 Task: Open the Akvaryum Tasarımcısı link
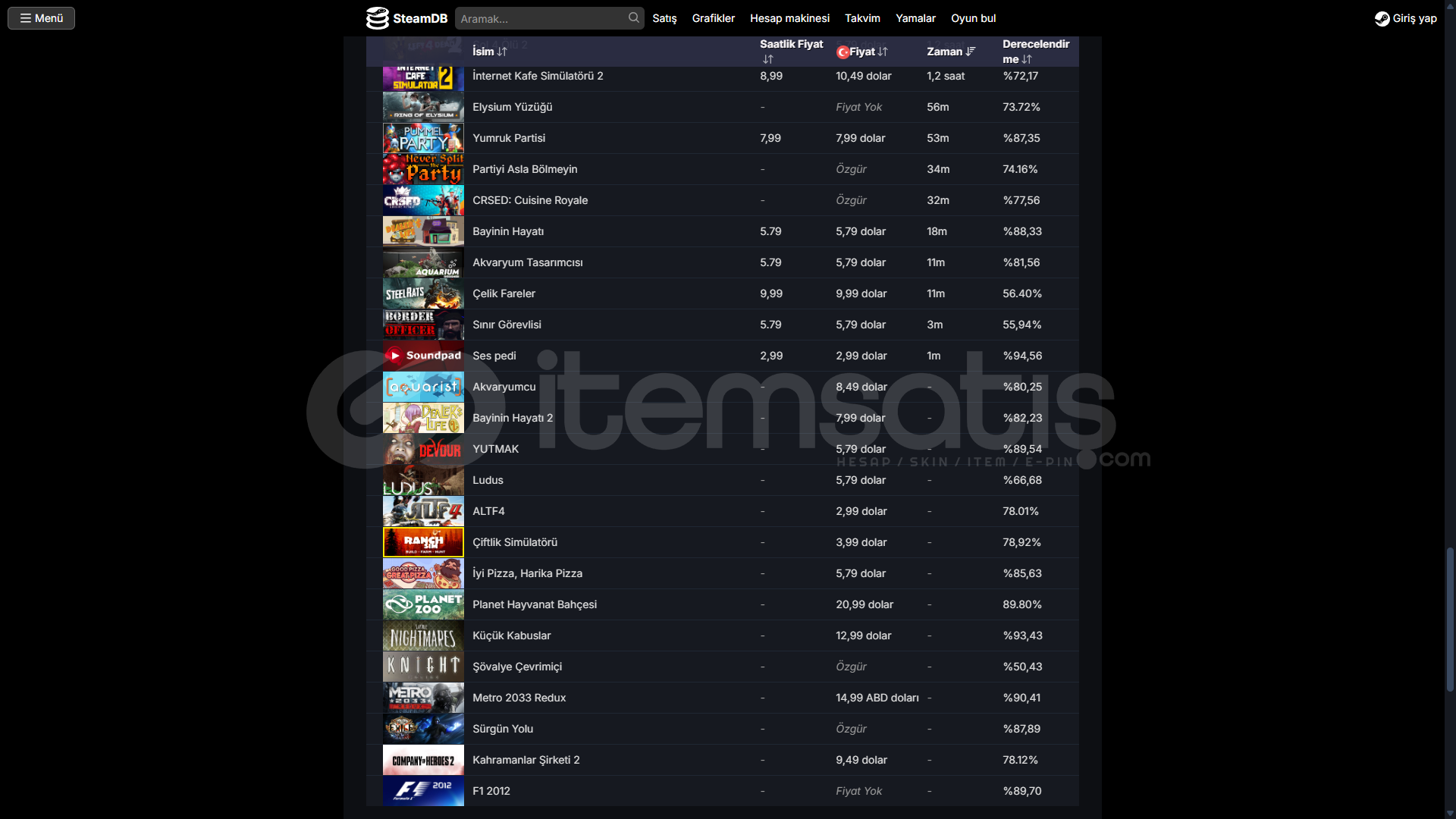(528, 262)
